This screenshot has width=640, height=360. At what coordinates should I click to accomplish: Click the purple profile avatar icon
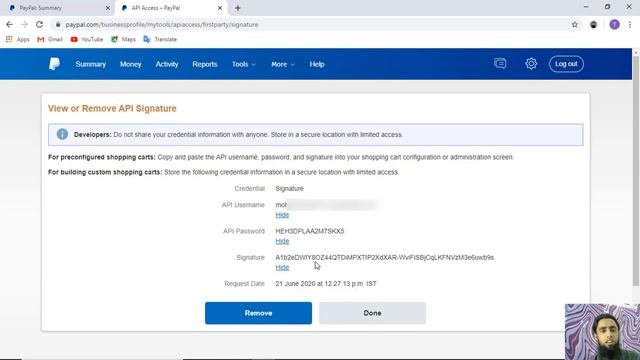coord(614,24)
